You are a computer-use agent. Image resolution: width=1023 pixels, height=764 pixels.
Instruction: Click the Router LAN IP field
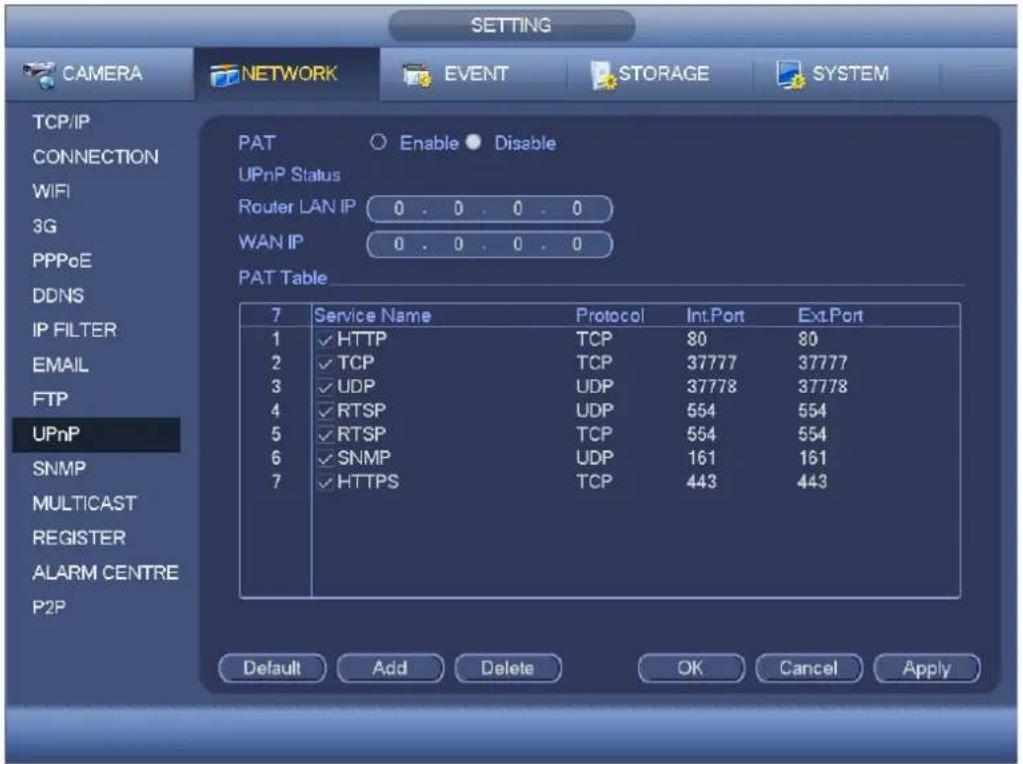(489, 209)
